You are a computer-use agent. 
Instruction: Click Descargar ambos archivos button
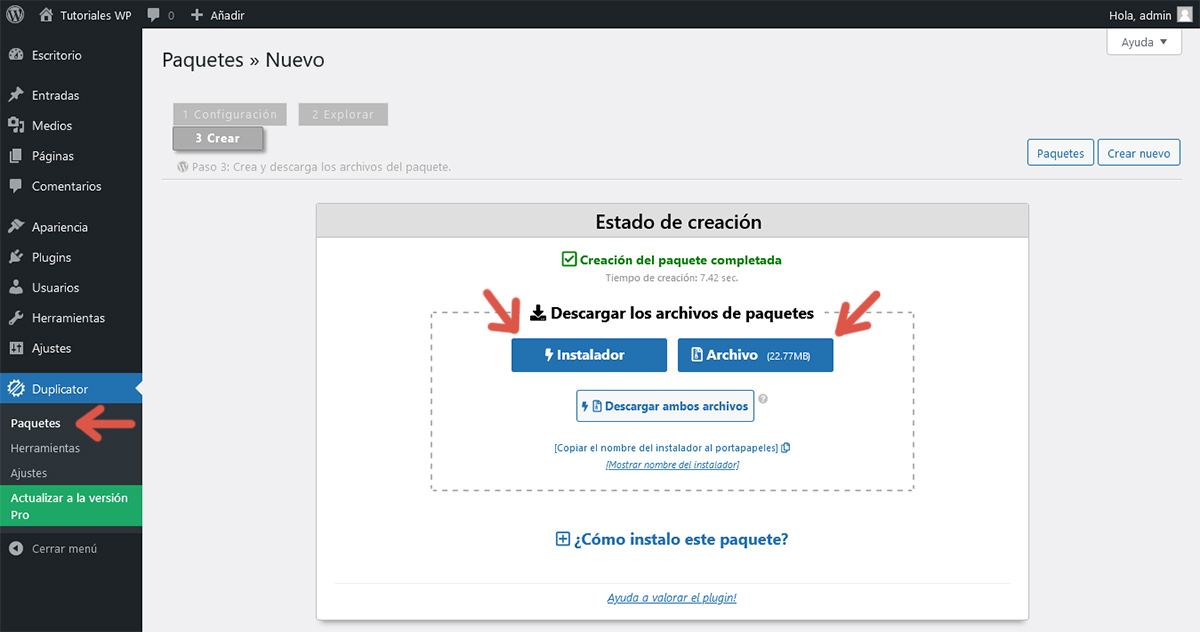665,406
